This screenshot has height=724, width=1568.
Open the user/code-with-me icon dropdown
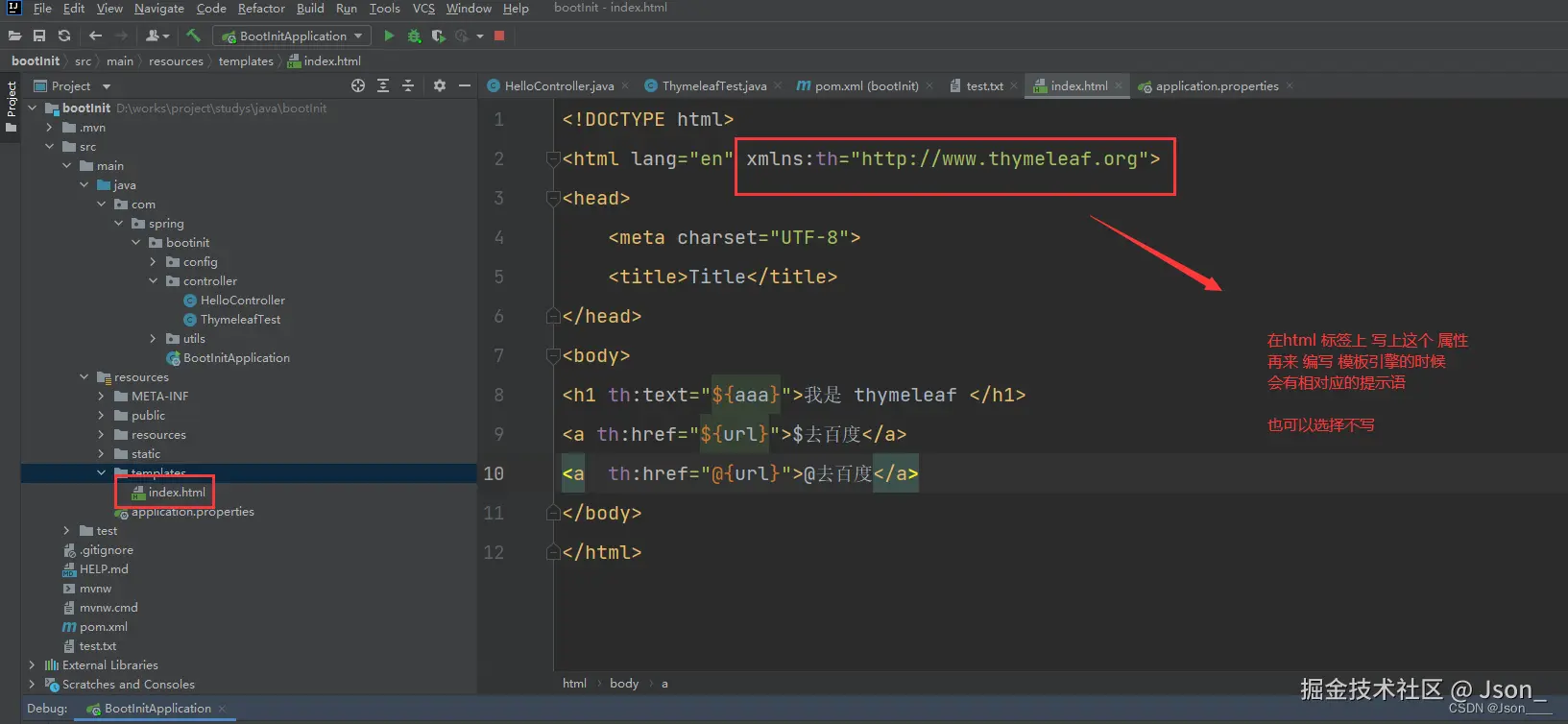pos(157,36)
